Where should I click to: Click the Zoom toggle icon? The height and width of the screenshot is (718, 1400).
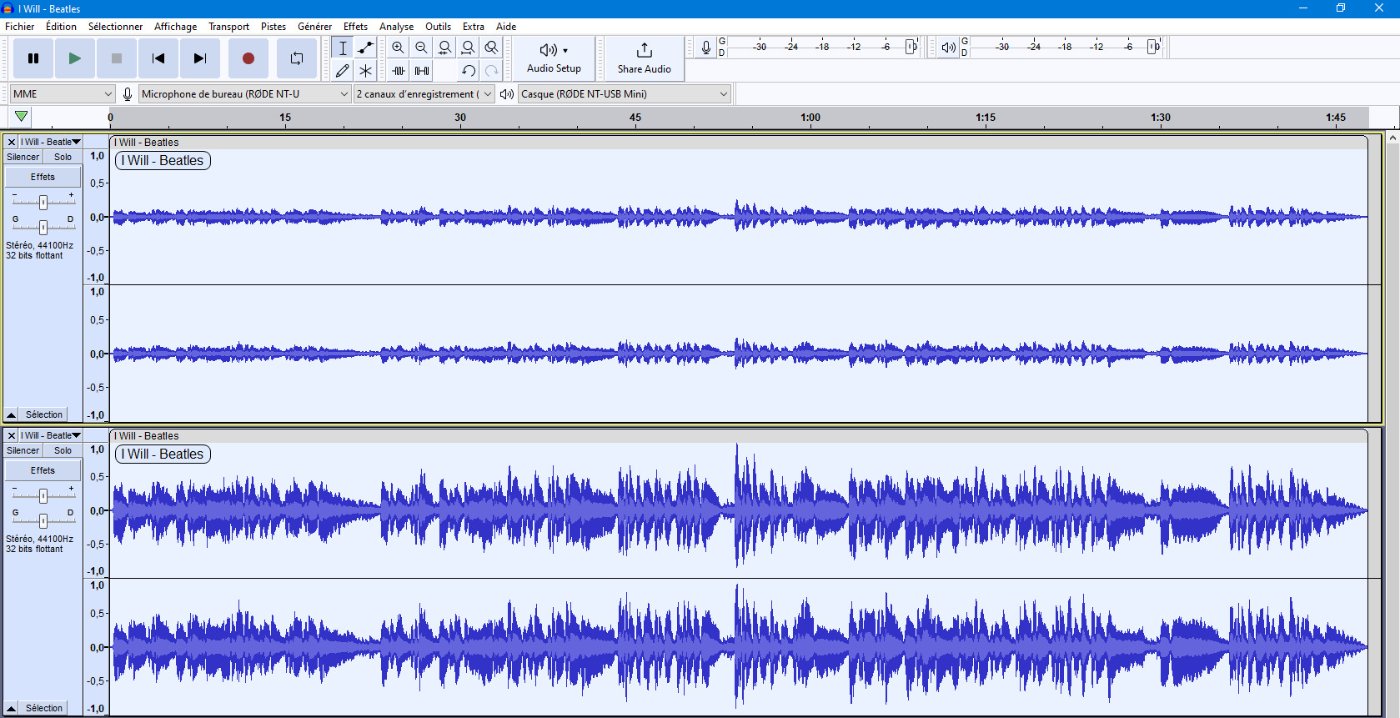(491, 48)
